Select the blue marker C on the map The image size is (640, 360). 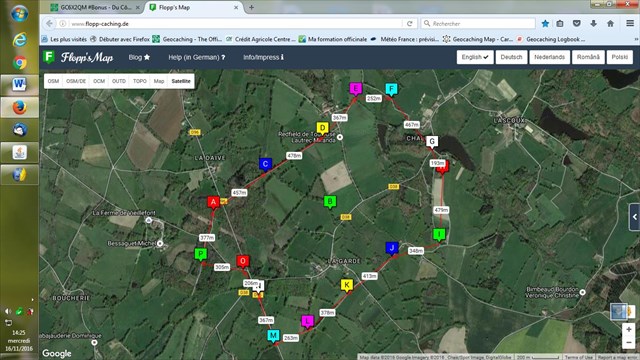coord(265,164)
